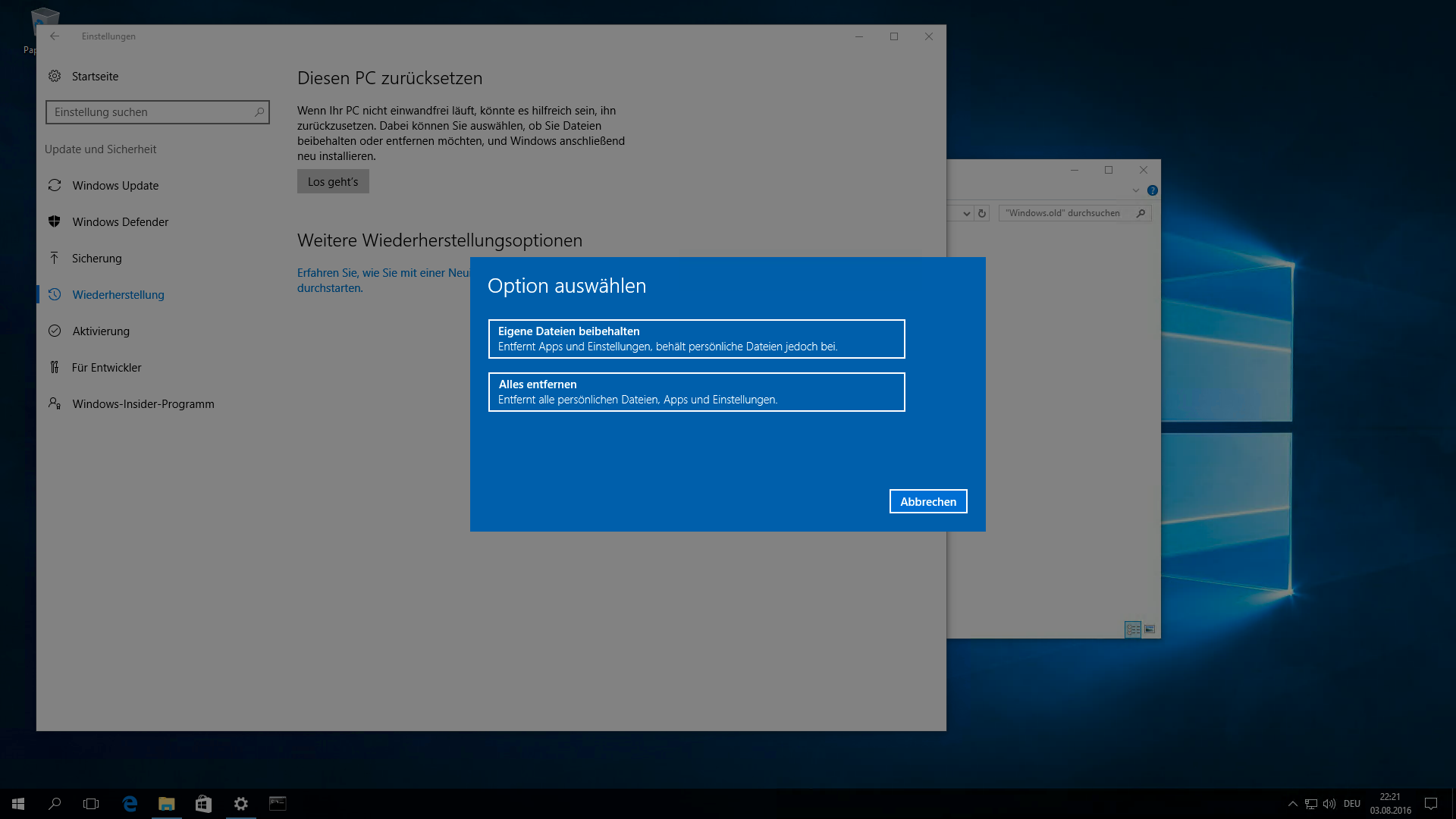
Task: Show hidden system tray icons
Action: click(x=1293, y=804)
